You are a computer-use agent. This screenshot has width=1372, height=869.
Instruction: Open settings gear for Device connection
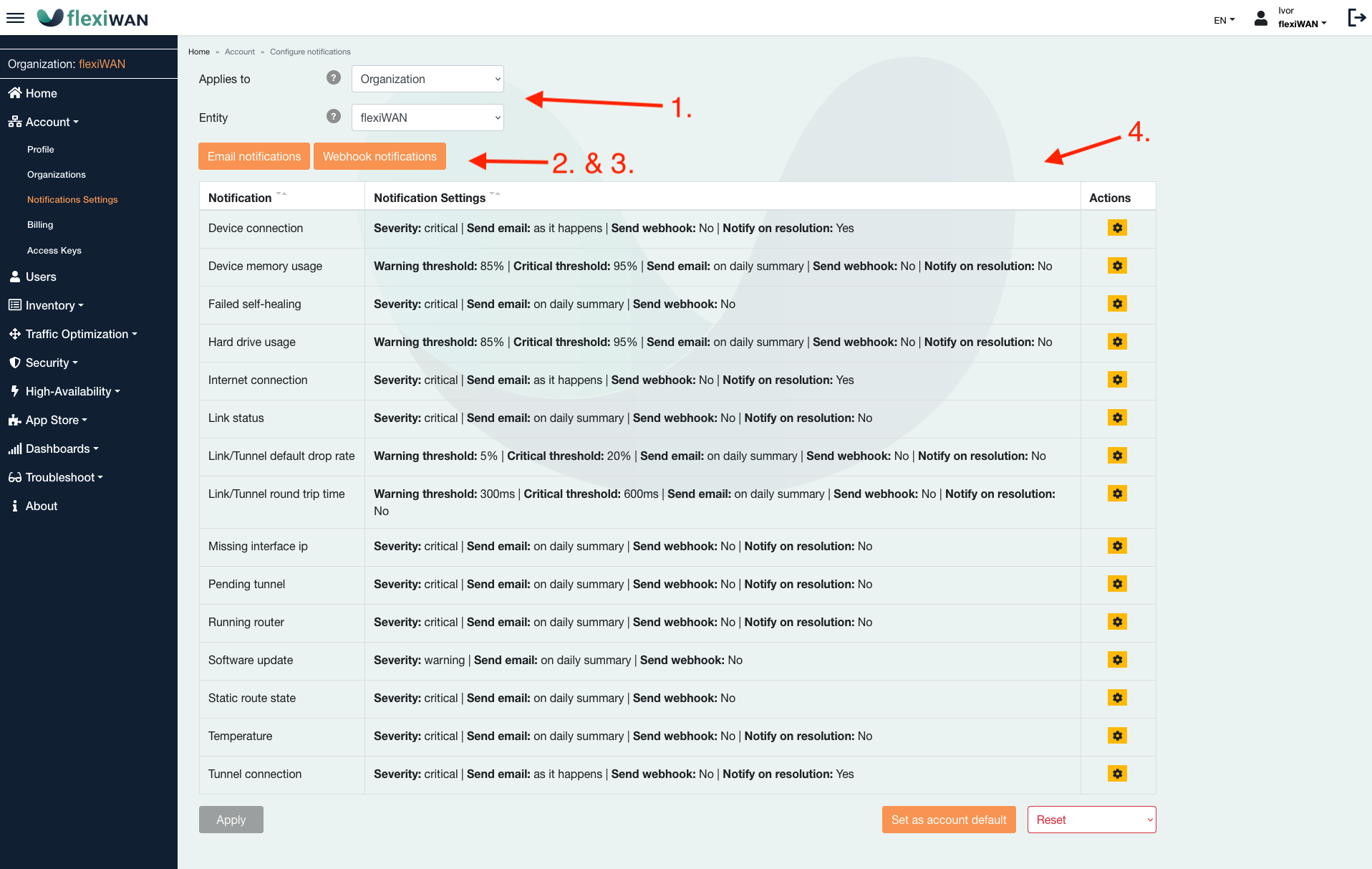1117,228
